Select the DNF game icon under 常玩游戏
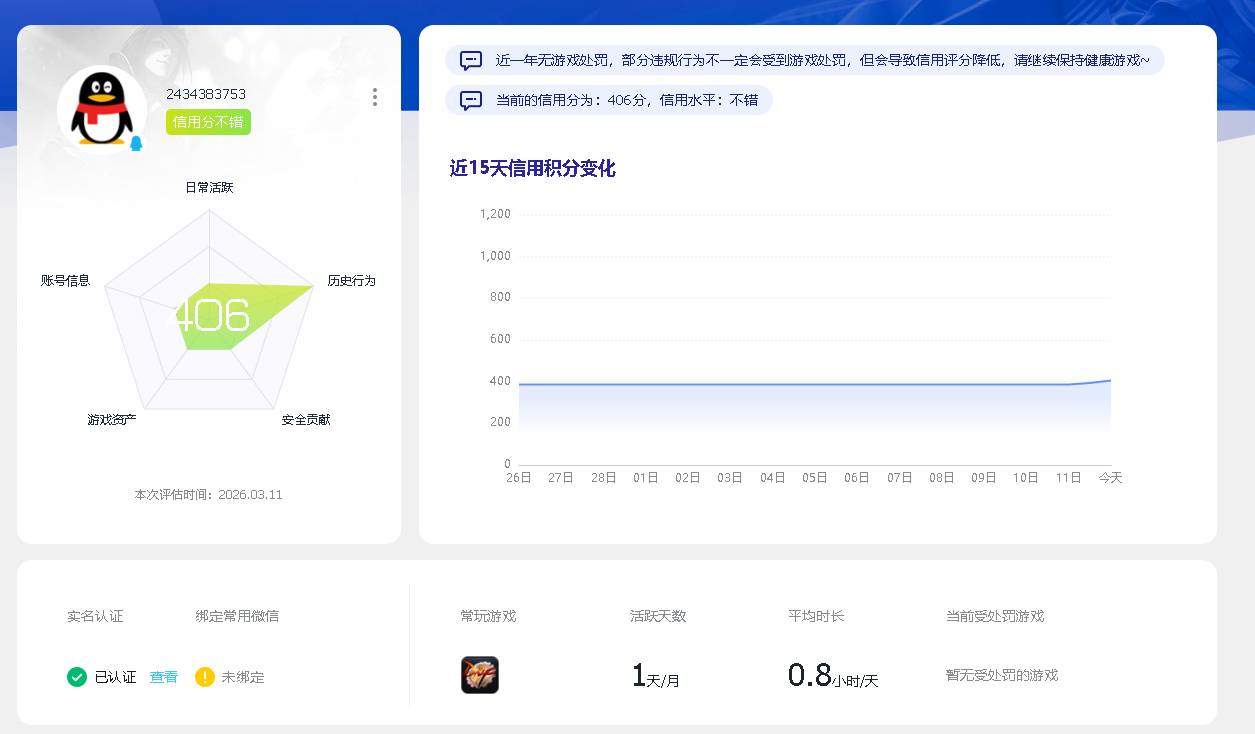Viewport: 1255px width, 734px height. [480, 674]
